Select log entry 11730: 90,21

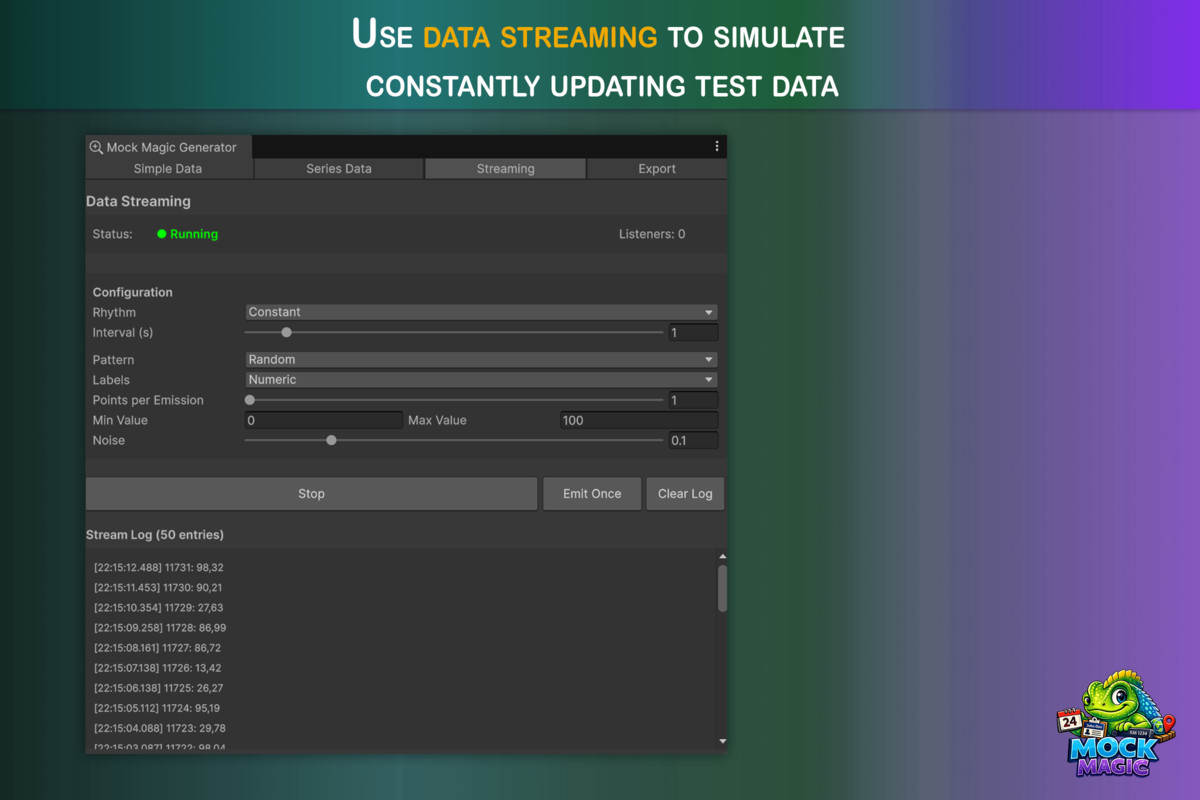tap(158, 587)
